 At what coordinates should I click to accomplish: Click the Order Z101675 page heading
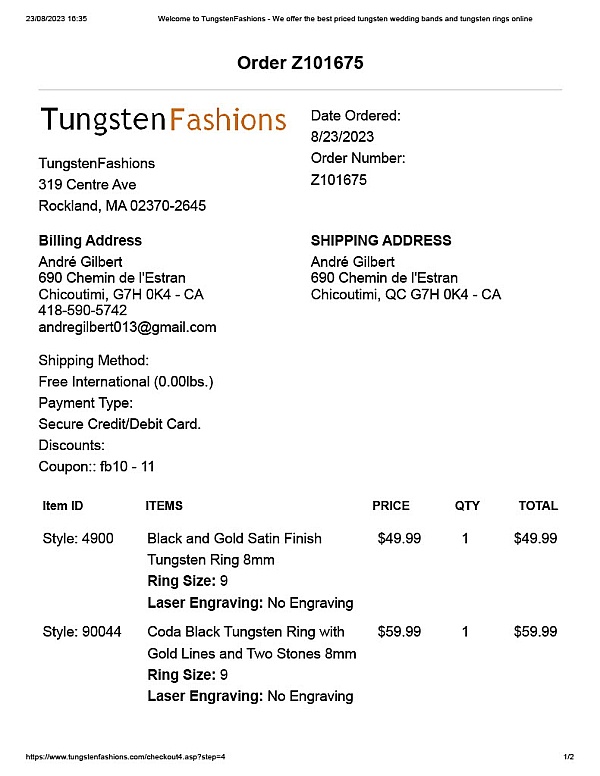click(x=300, y=63)
